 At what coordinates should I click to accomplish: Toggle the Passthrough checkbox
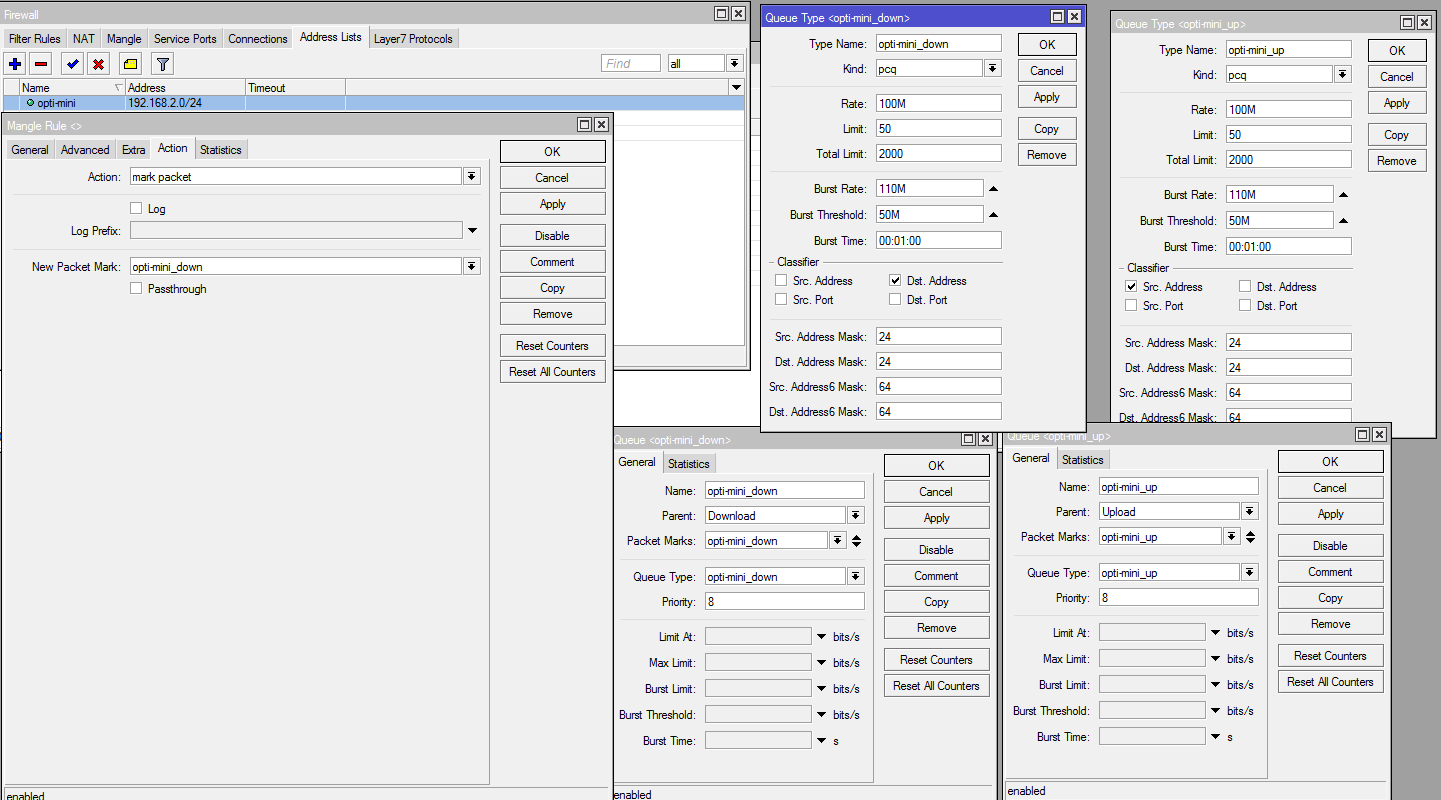[x=136, y=289]
